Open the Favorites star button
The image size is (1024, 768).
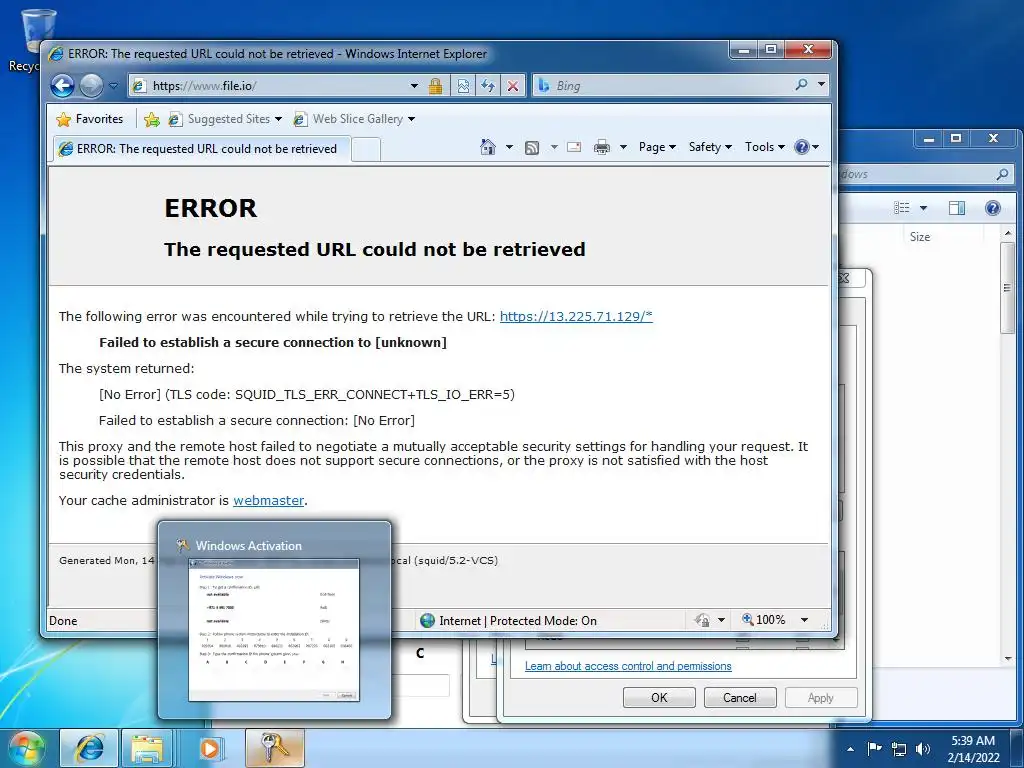pos(89,119)
